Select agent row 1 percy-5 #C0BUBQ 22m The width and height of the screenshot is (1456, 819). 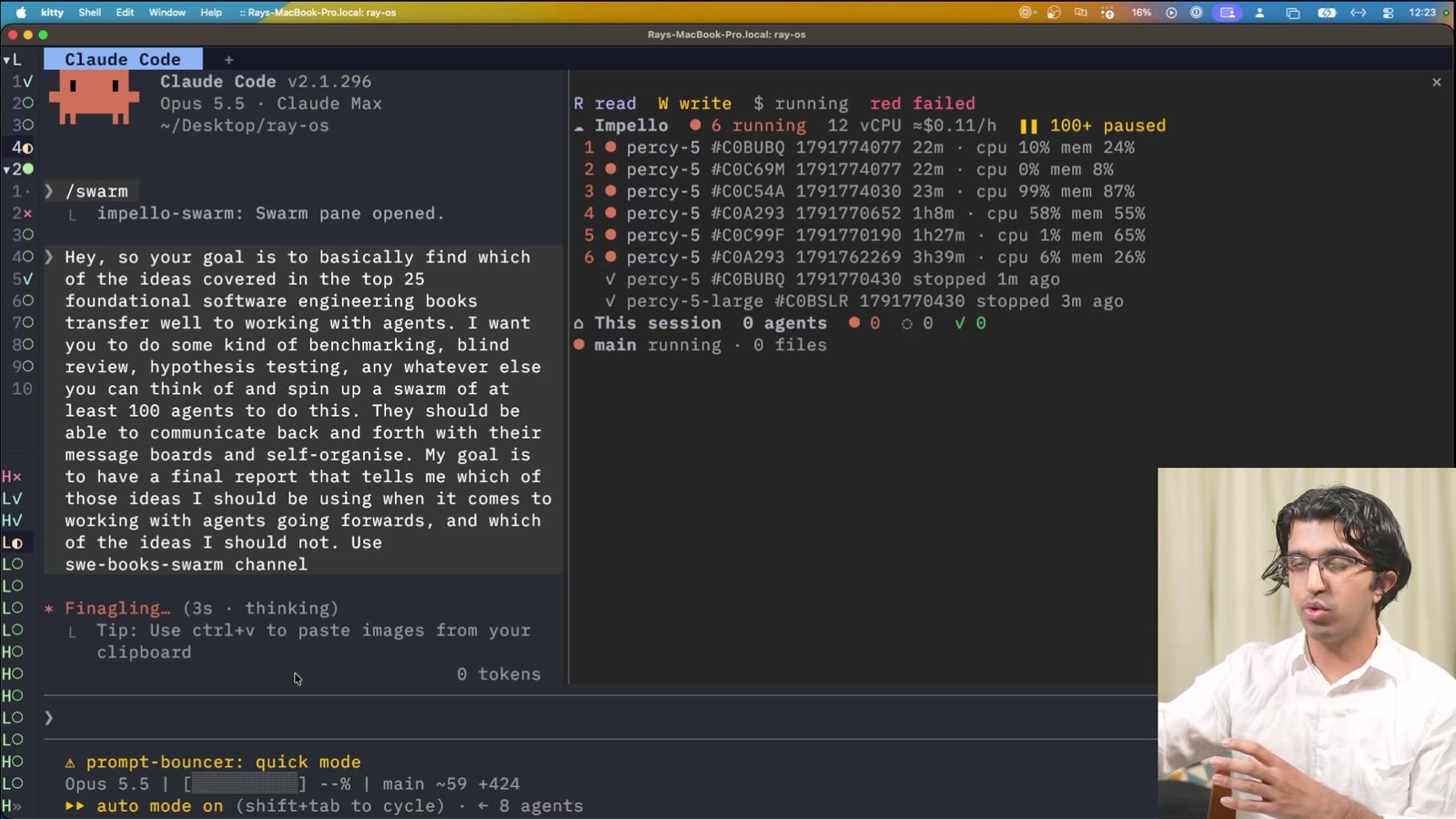point(859,147)
